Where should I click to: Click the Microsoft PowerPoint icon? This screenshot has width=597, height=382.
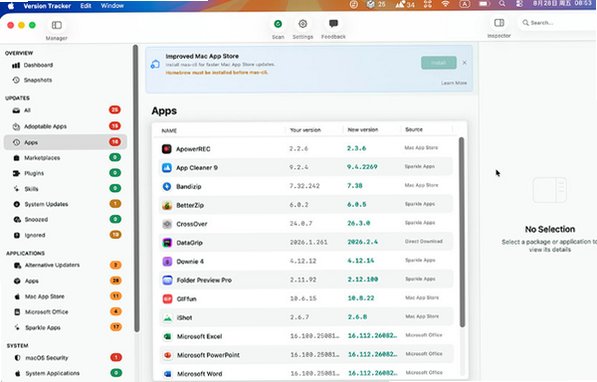[x=167, y=355]
